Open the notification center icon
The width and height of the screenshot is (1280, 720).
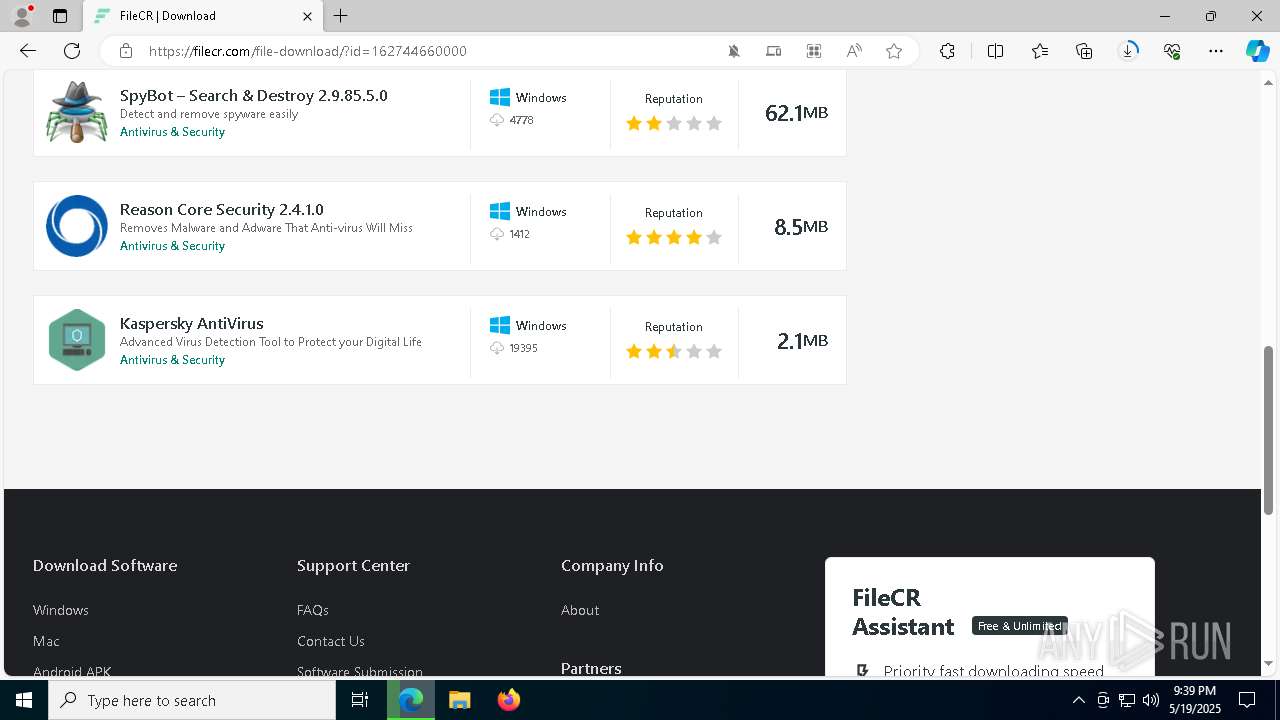coord(1247,700)
